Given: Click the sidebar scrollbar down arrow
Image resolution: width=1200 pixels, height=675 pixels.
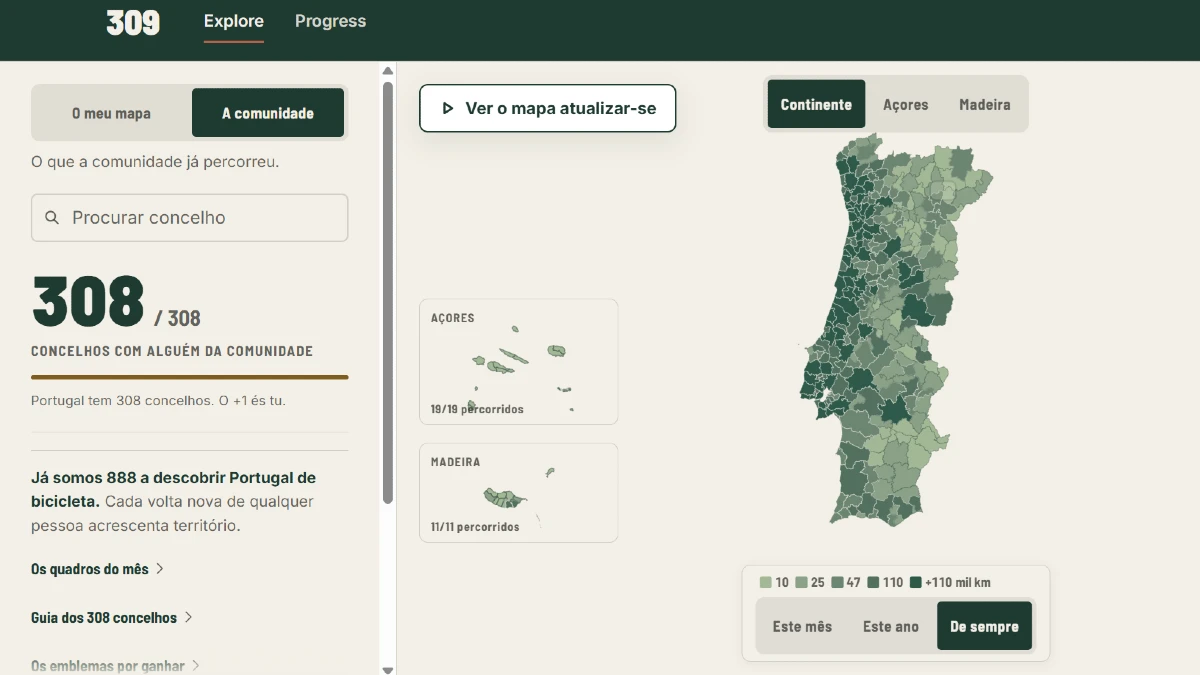Looking at the screenshot, I should 388,669.
